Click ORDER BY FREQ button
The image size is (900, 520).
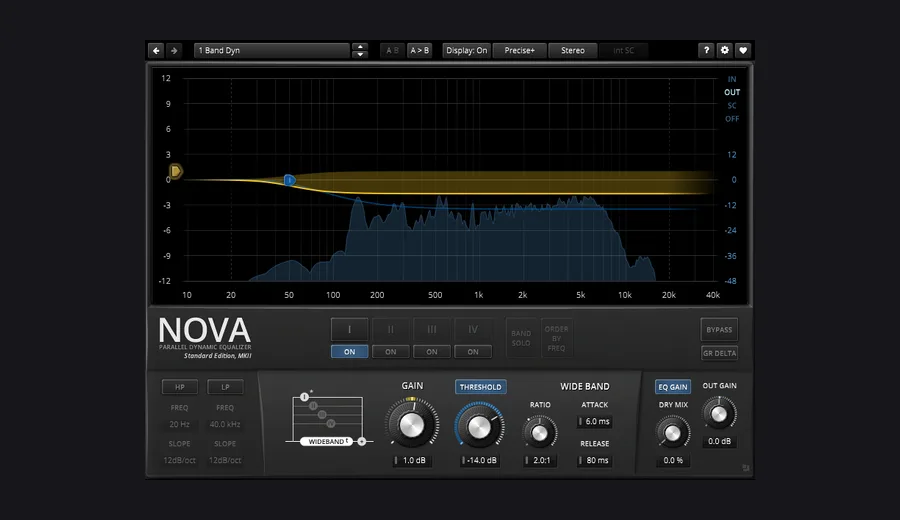(556, 338)
